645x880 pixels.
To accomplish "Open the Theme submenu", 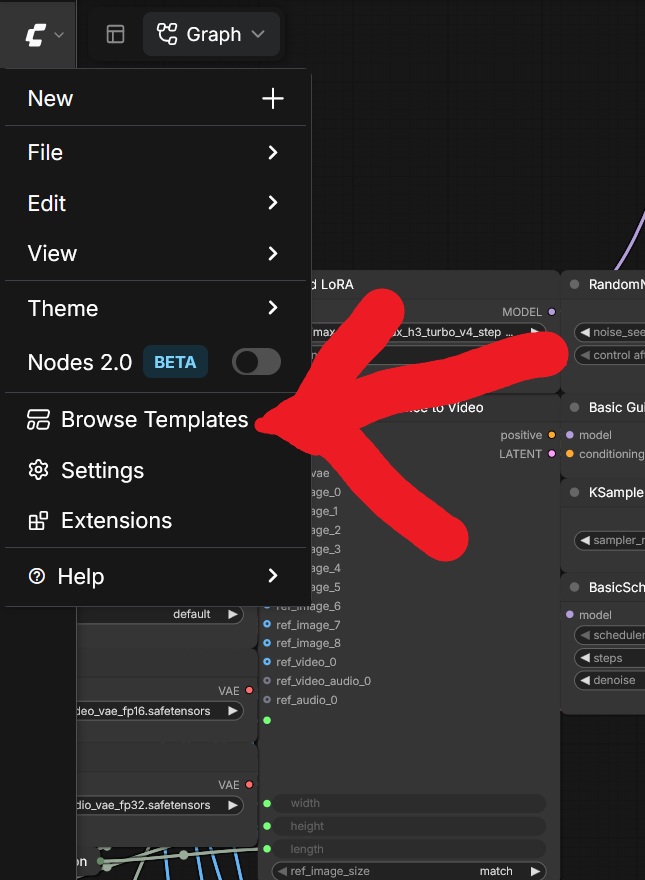I will 155,308.
